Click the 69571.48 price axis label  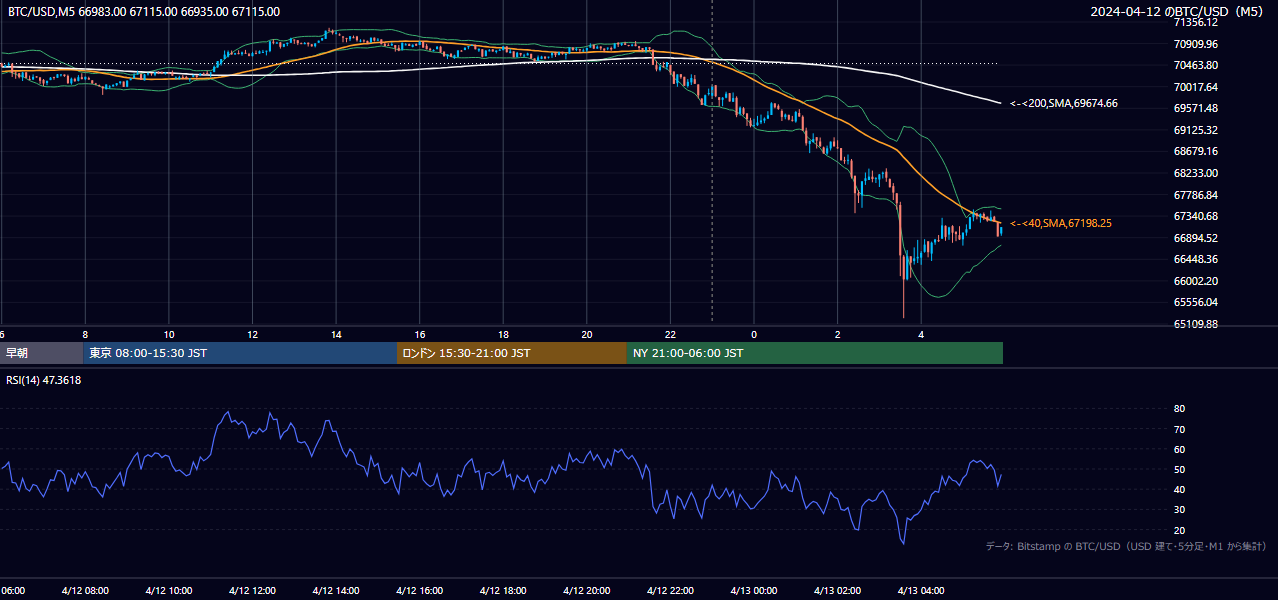click(1196, 108)
